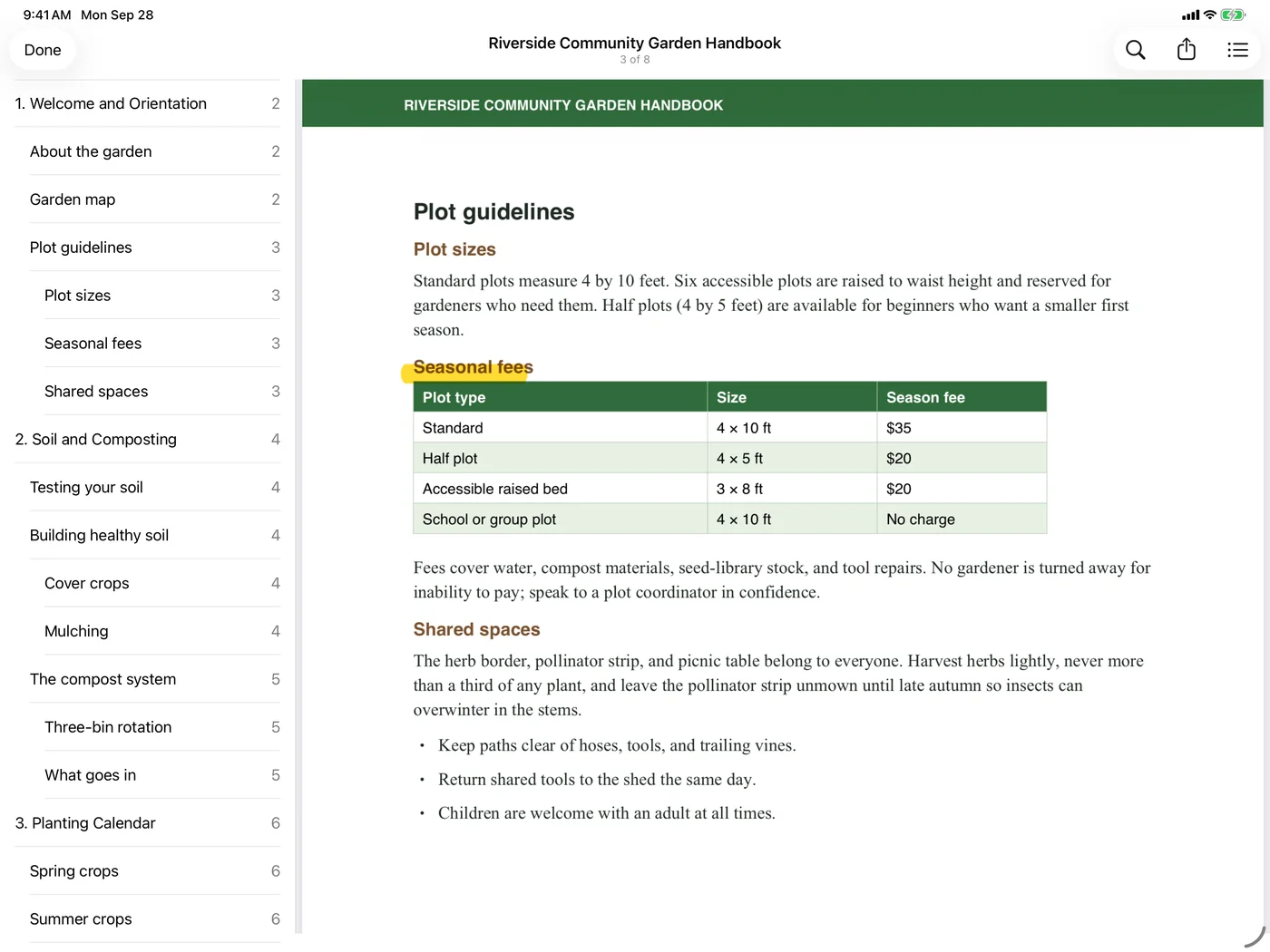Tap the '3 of 8' page indicator
Viewport: 1270px width, 952px height.
[635, 60]
